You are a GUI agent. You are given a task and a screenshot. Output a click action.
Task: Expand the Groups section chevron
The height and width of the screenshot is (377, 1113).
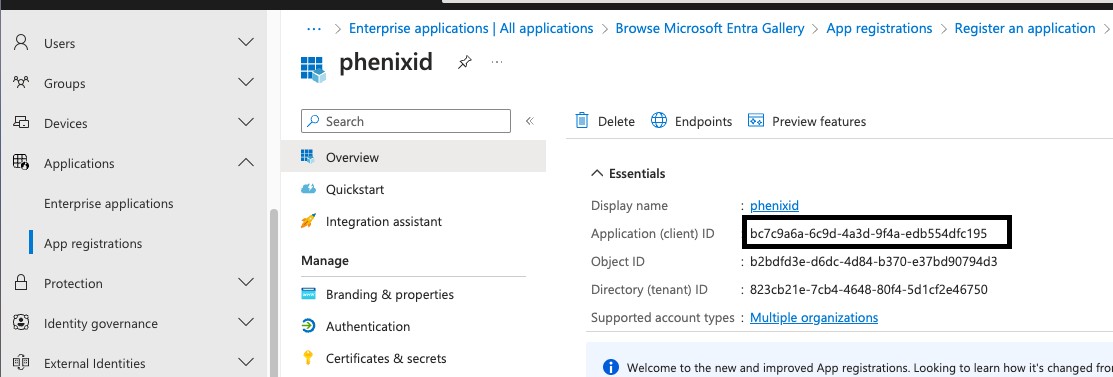(246, 82)
